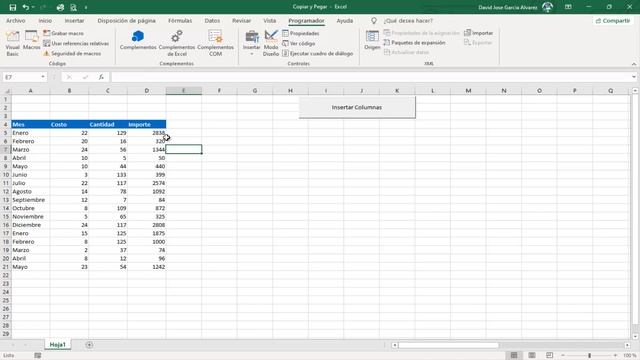Switch to the Fórmulas tab

point(180,20)
